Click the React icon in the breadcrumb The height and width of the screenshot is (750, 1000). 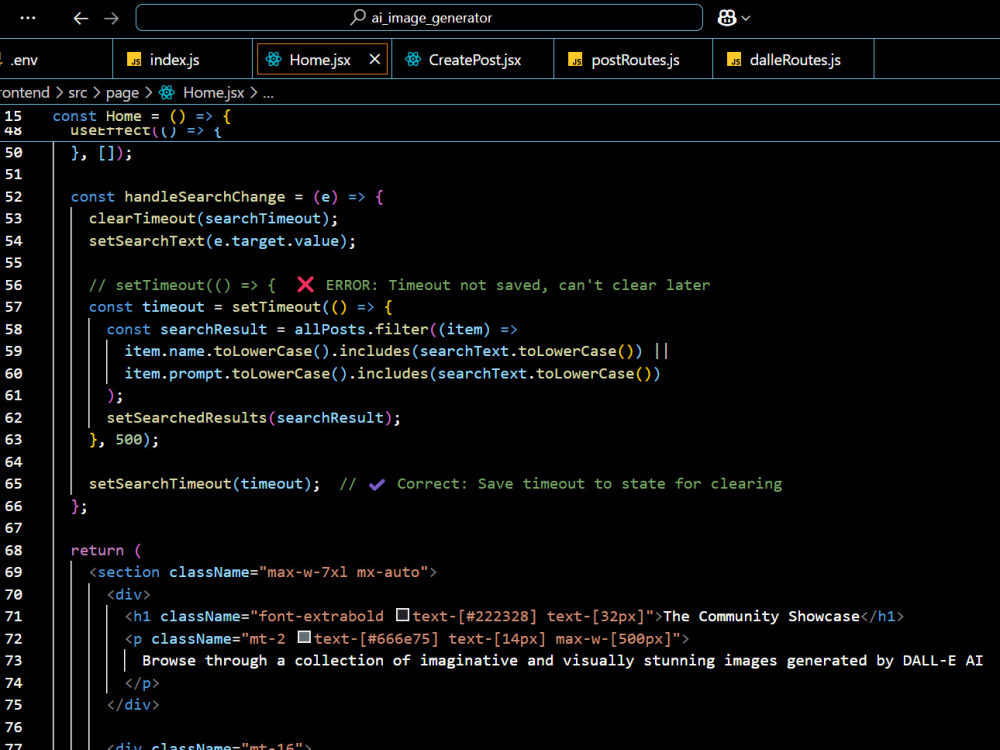[x=167, y=93]
